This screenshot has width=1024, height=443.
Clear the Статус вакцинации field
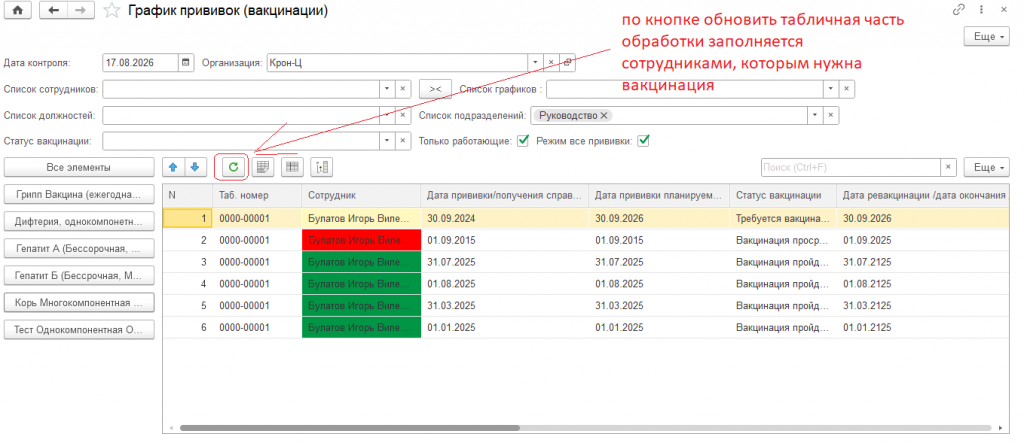coord(402,141)
